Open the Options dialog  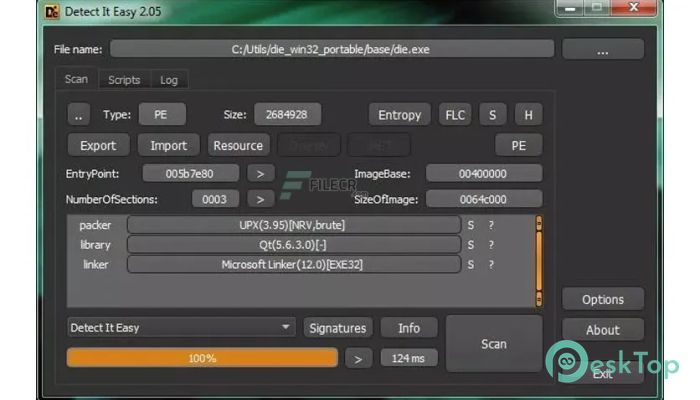[603, 299]
